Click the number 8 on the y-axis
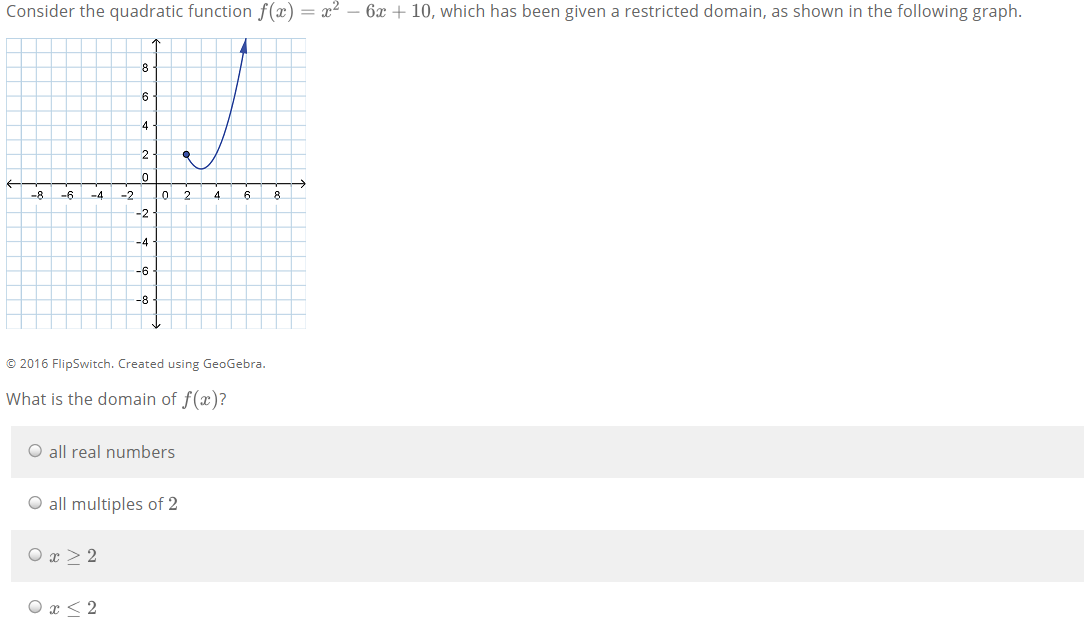The image size is (1084, 634). click(146, 68)
